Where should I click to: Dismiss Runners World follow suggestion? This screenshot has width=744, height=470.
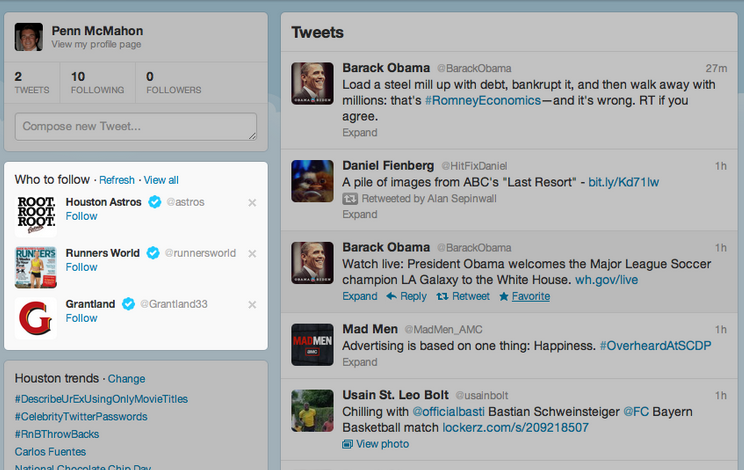[x=252, y=254]
